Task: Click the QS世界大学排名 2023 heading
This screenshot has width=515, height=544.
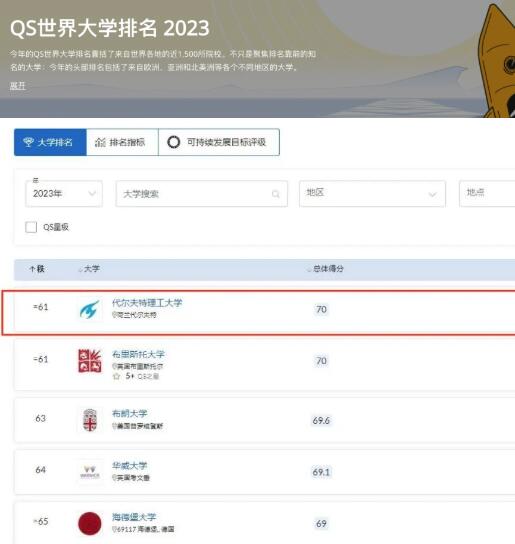Action: [x=110, y=28]
